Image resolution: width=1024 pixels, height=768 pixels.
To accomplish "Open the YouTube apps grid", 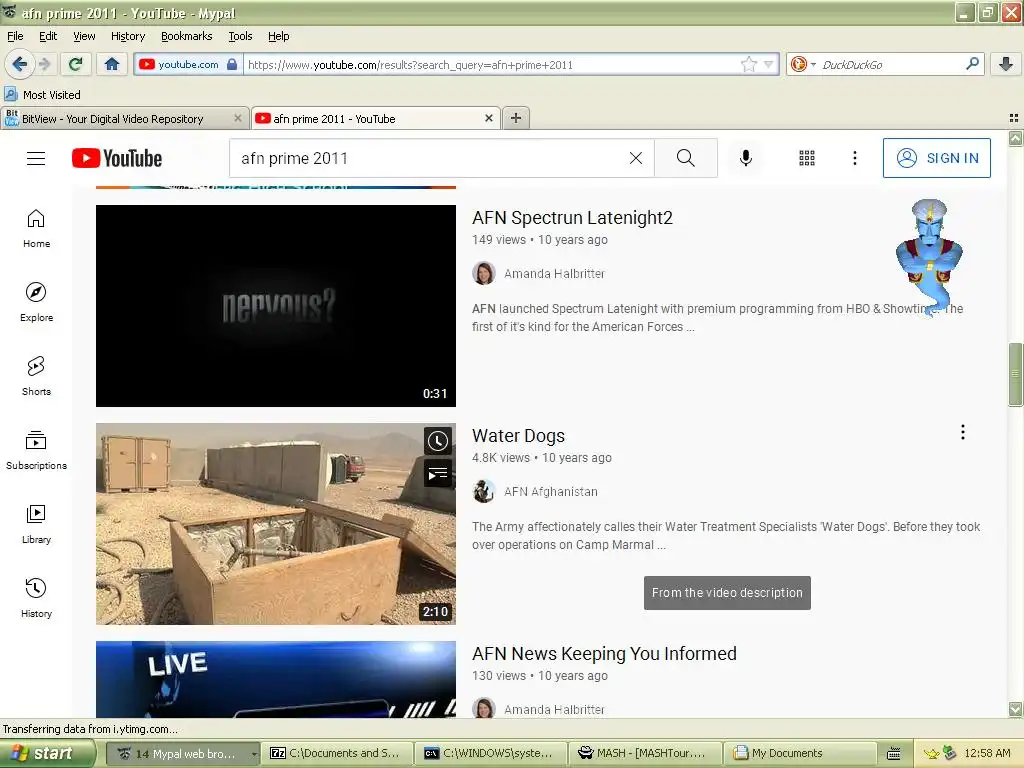I will (807, 158).
